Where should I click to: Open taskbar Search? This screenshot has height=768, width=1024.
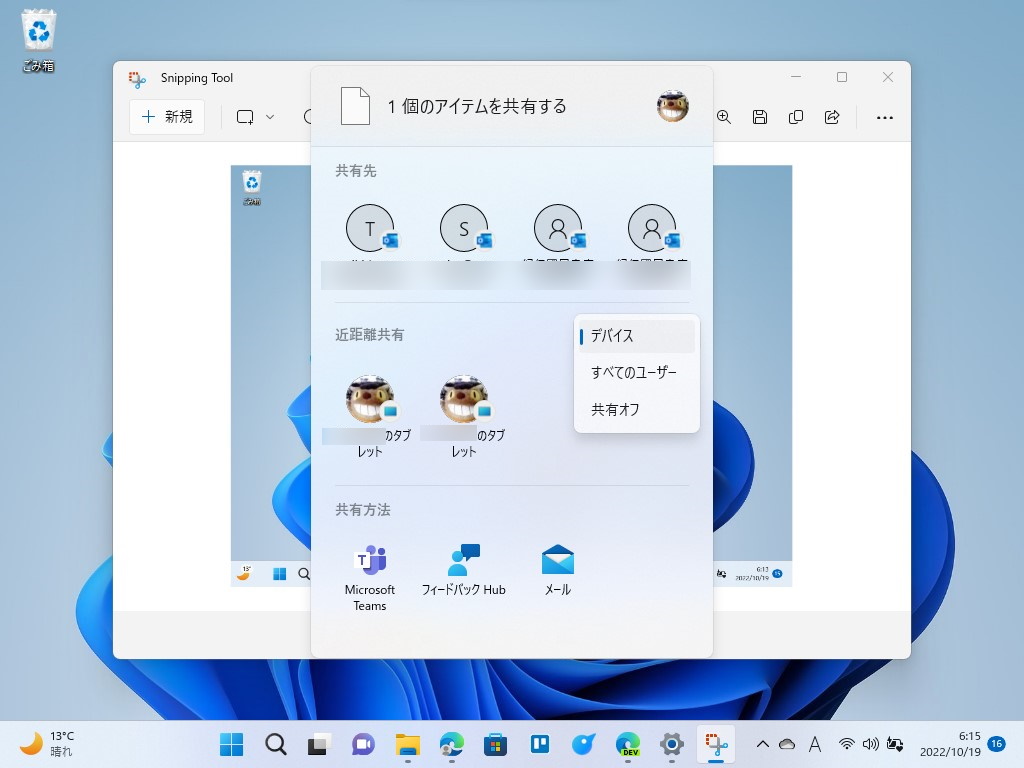276,744
